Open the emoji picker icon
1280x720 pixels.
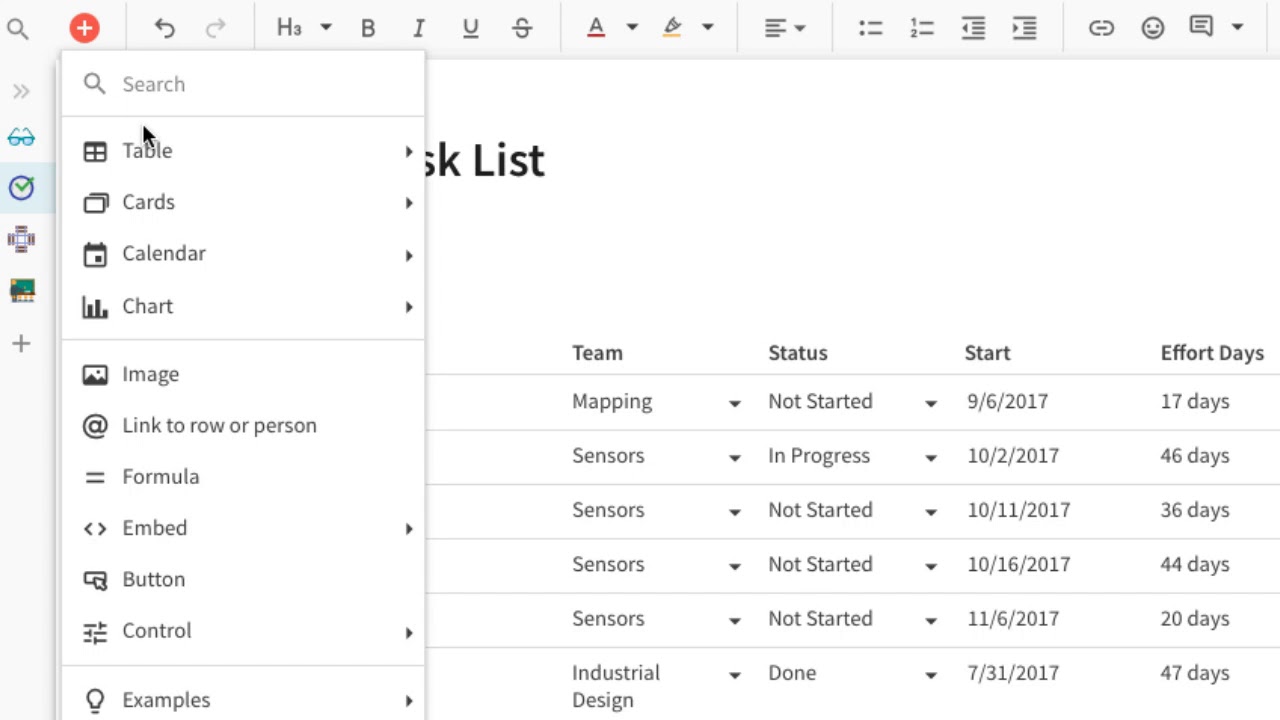point(1153,28)
